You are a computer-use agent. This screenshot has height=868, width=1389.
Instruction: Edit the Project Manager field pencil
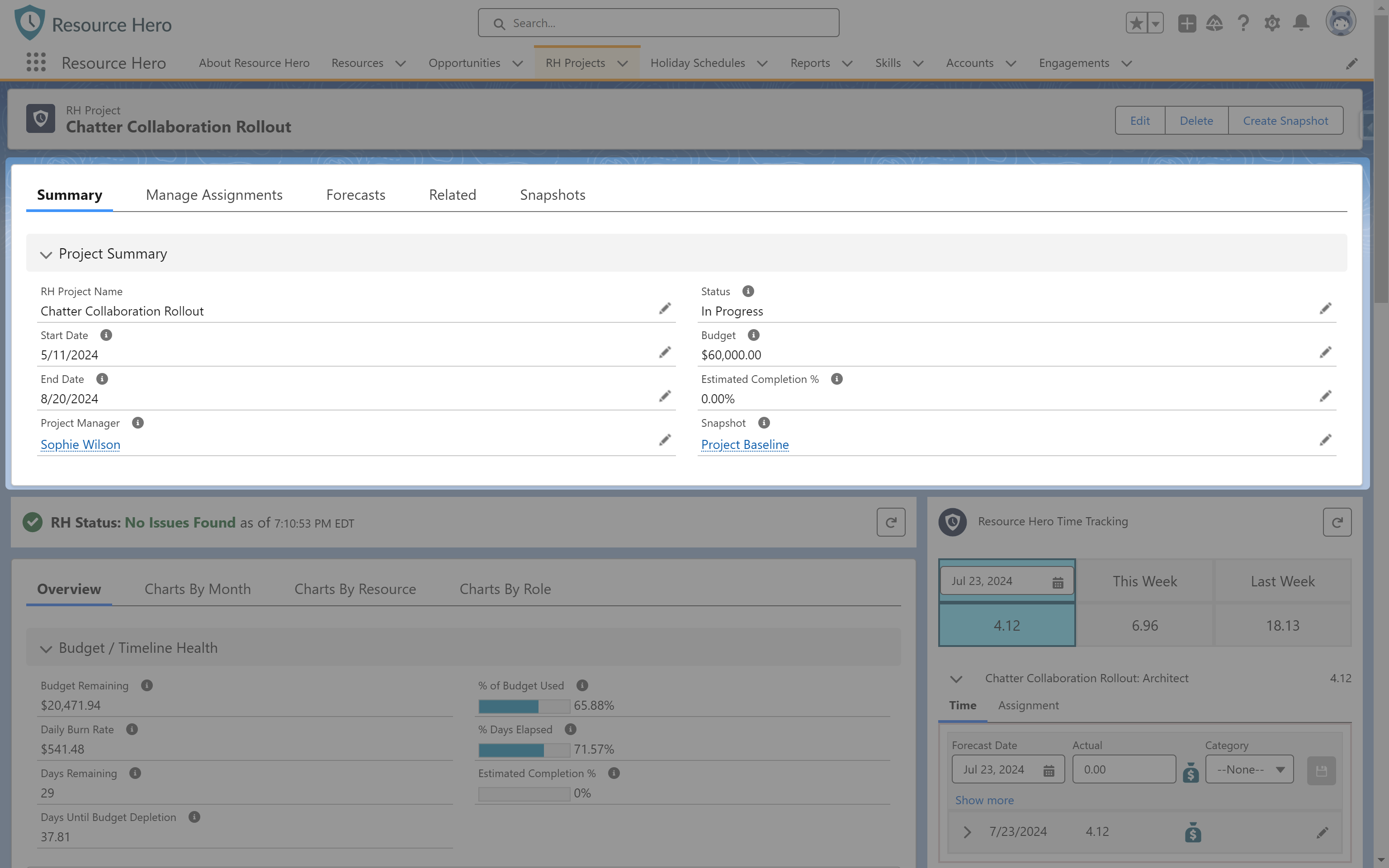[x=665, y=440]
